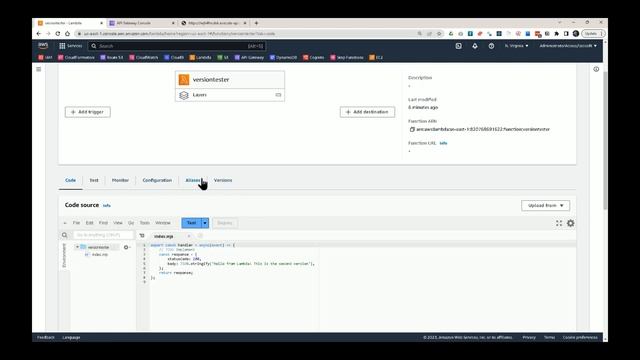Open the AWS help question mark icon
The height and width of the screenshot is (360, 640).
tap(491, 46)
